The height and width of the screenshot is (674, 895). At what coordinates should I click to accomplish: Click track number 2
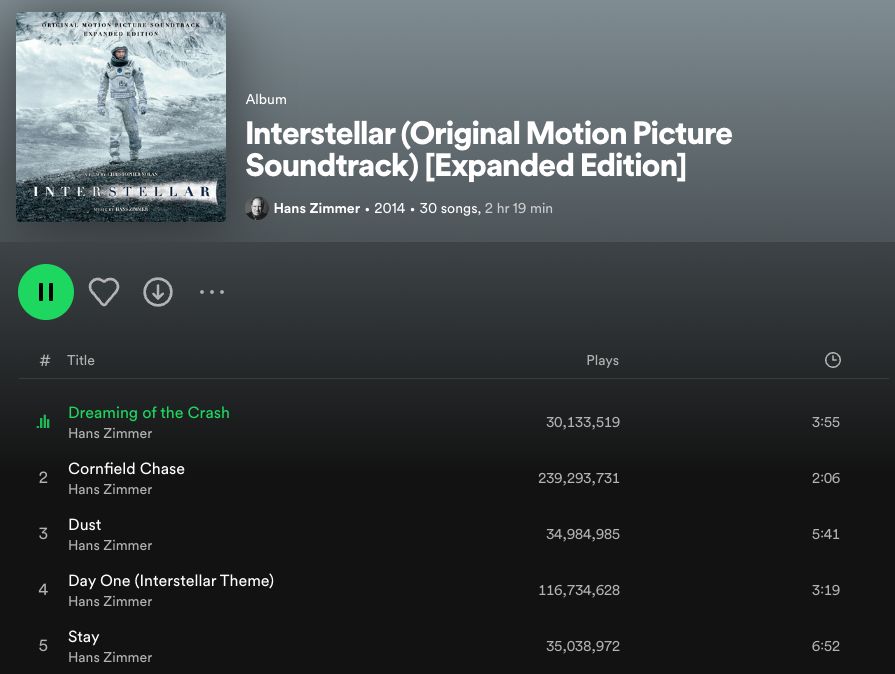point(43,478)
